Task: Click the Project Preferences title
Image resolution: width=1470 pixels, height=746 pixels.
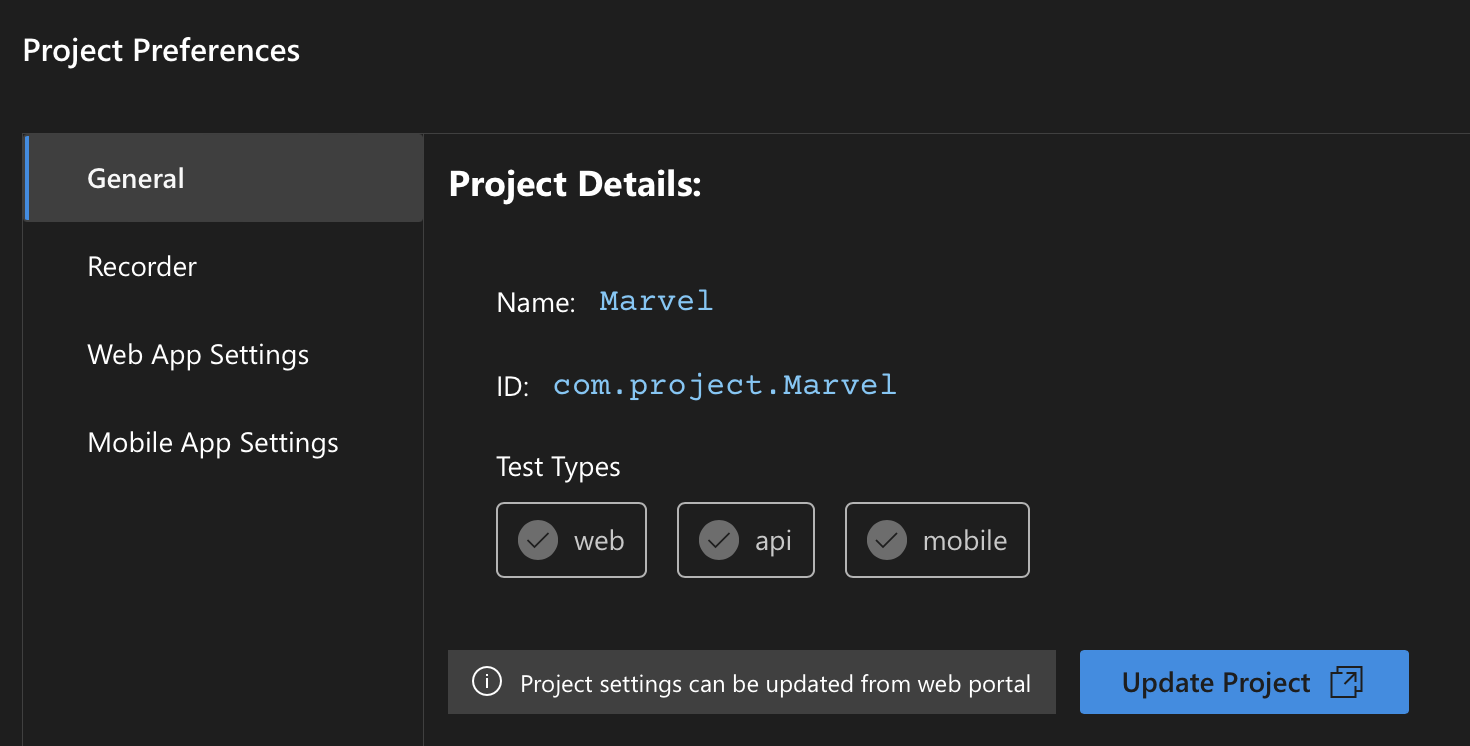Action: [161, 50]
